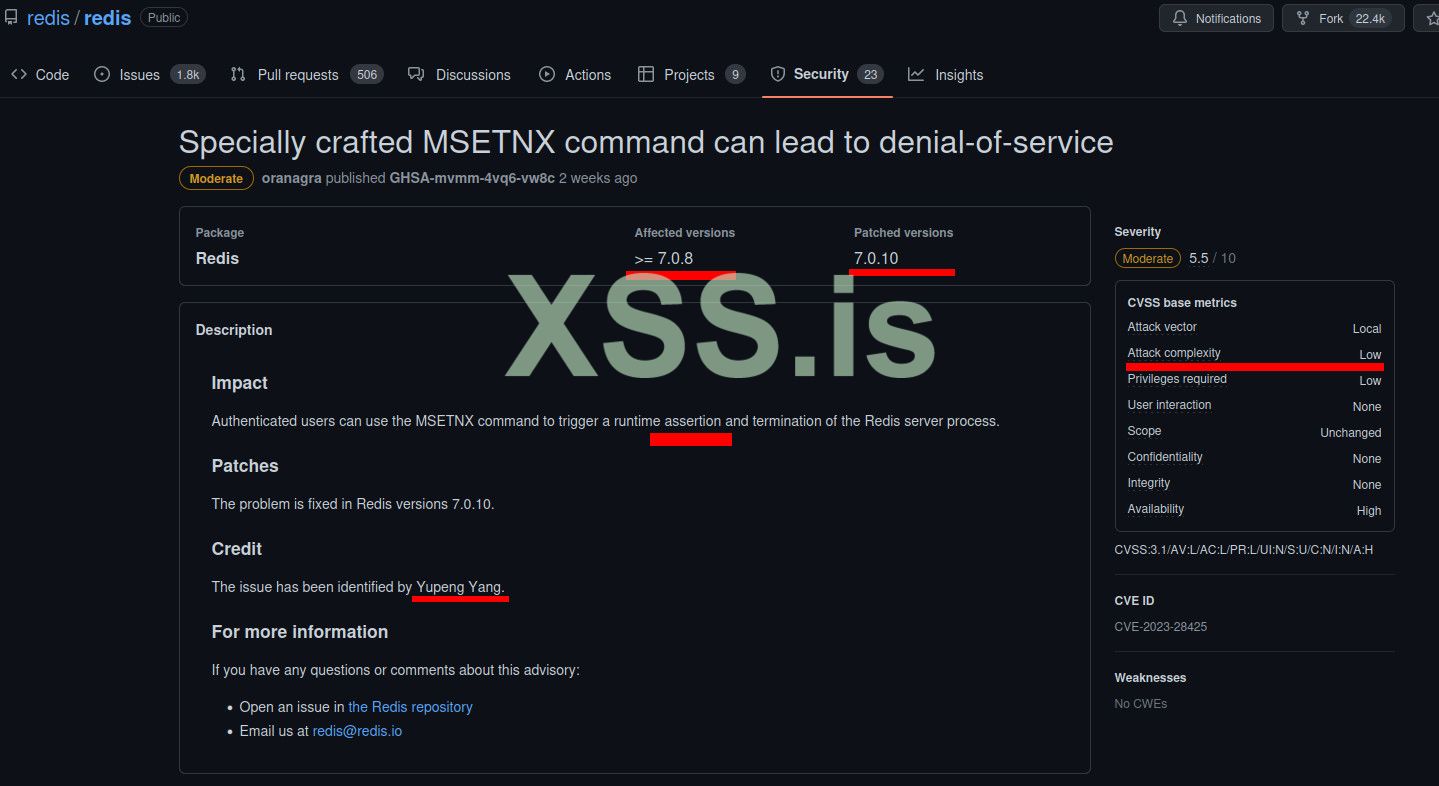Click the Actions play icon
Viewport: 1439px width, 786px height.
(547, 75)
